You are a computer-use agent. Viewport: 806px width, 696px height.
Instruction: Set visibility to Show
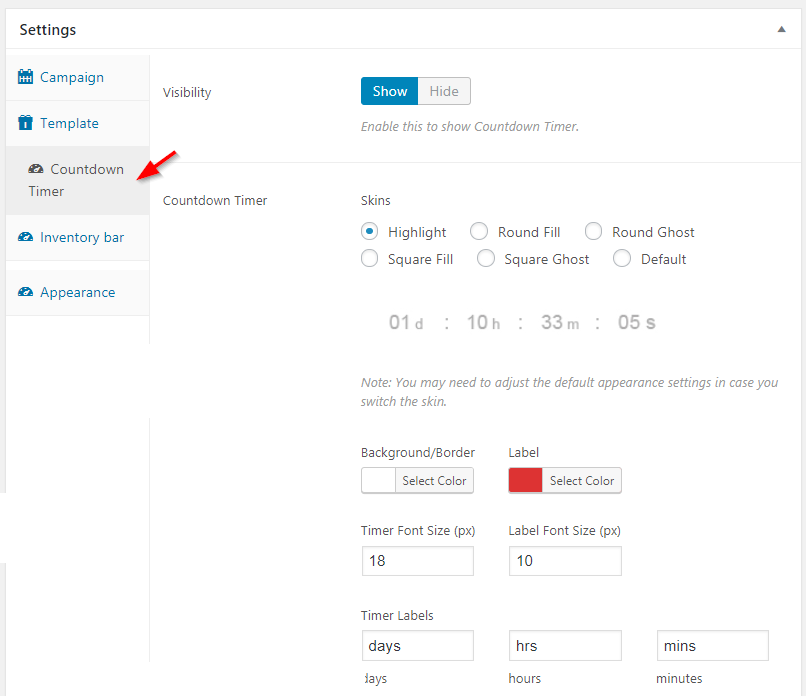click(390, 91)
